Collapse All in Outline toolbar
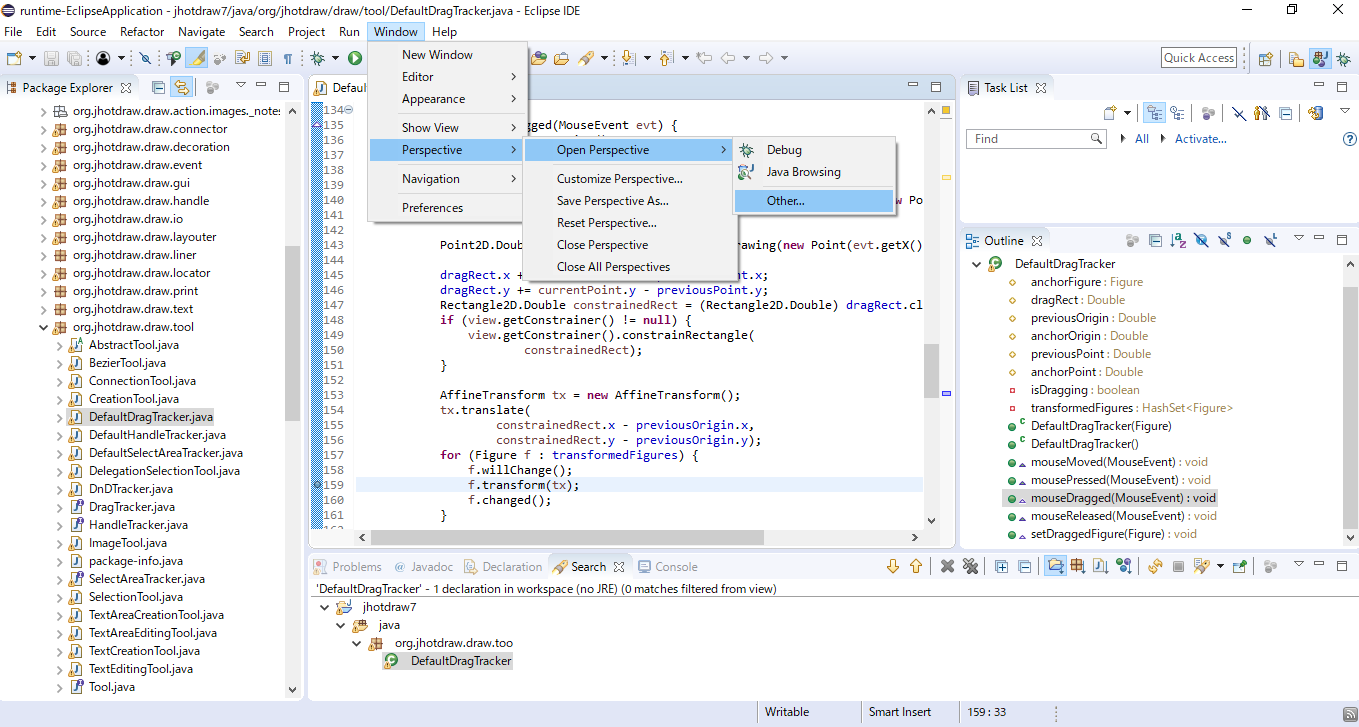 point(1155,240)
